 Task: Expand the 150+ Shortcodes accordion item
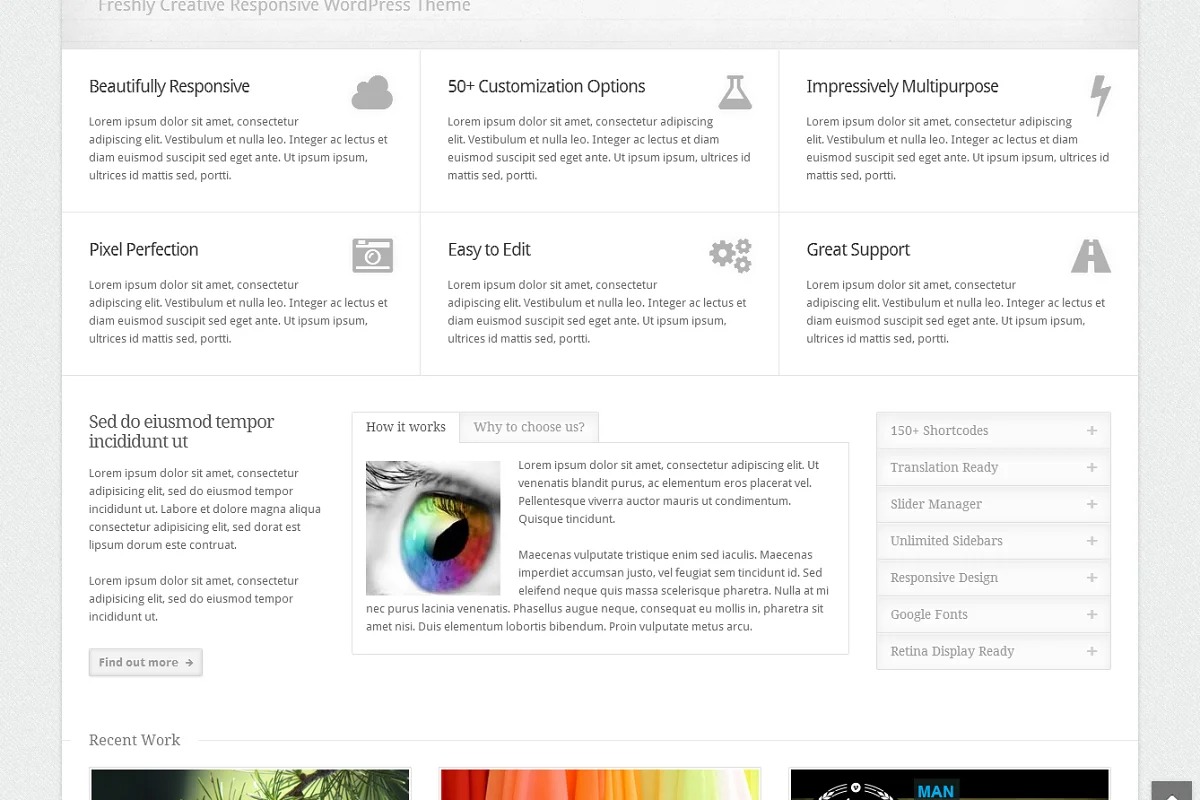click(x=993, y=431)
